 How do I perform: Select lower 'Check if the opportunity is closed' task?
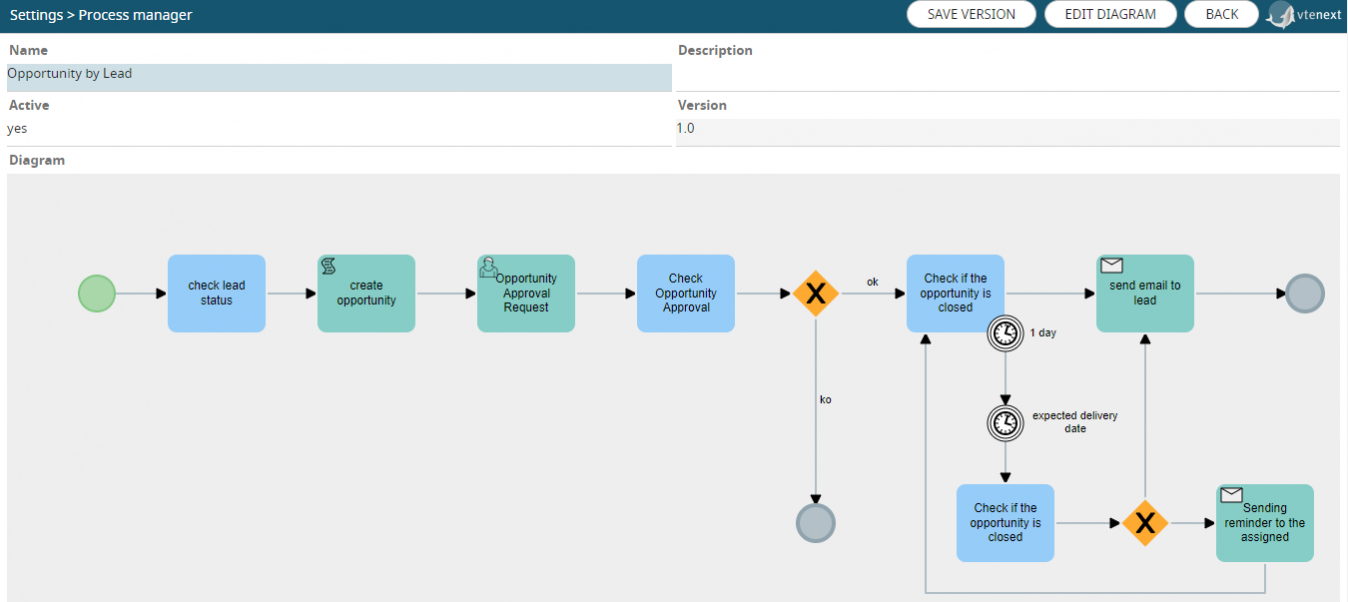pos(1005,523)
